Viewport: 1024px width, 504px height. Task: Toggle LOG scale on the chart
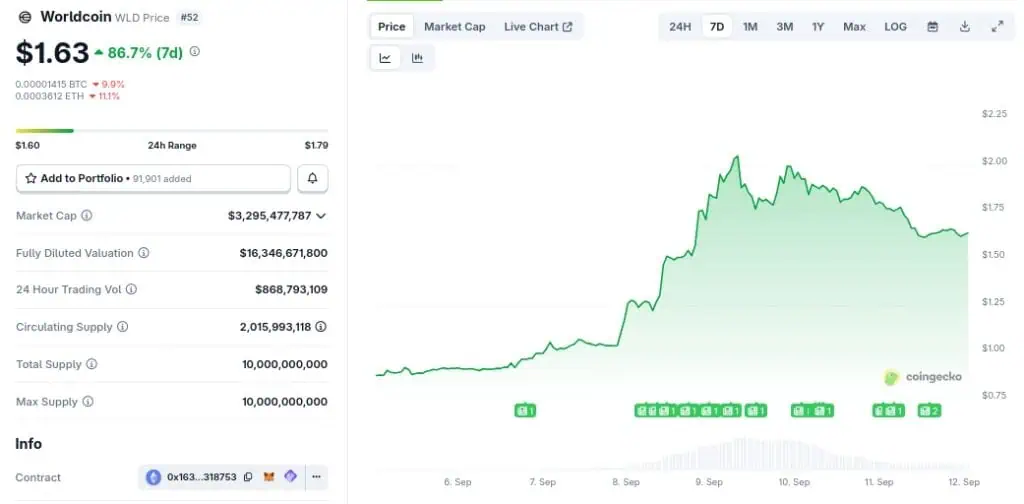895,27
